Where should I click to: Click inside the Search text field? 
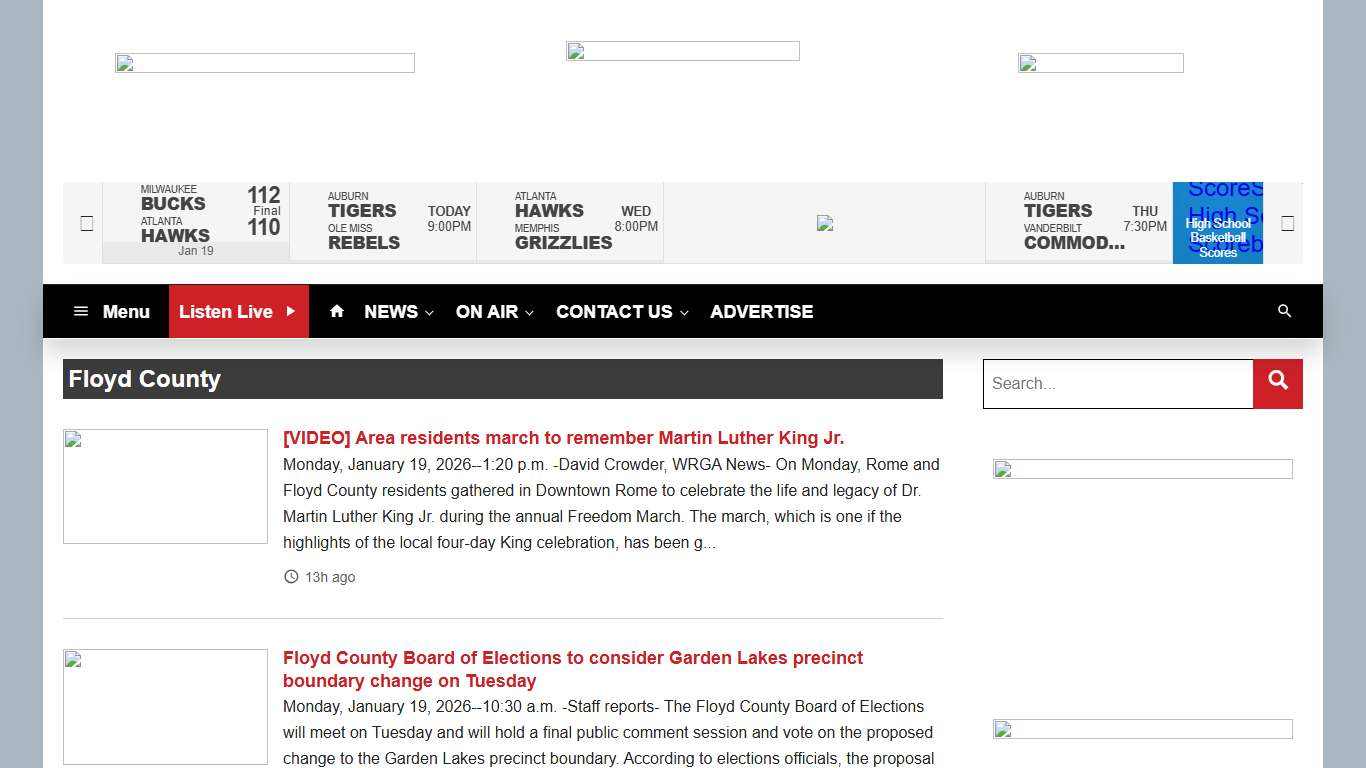click(x=1117, y=384)
